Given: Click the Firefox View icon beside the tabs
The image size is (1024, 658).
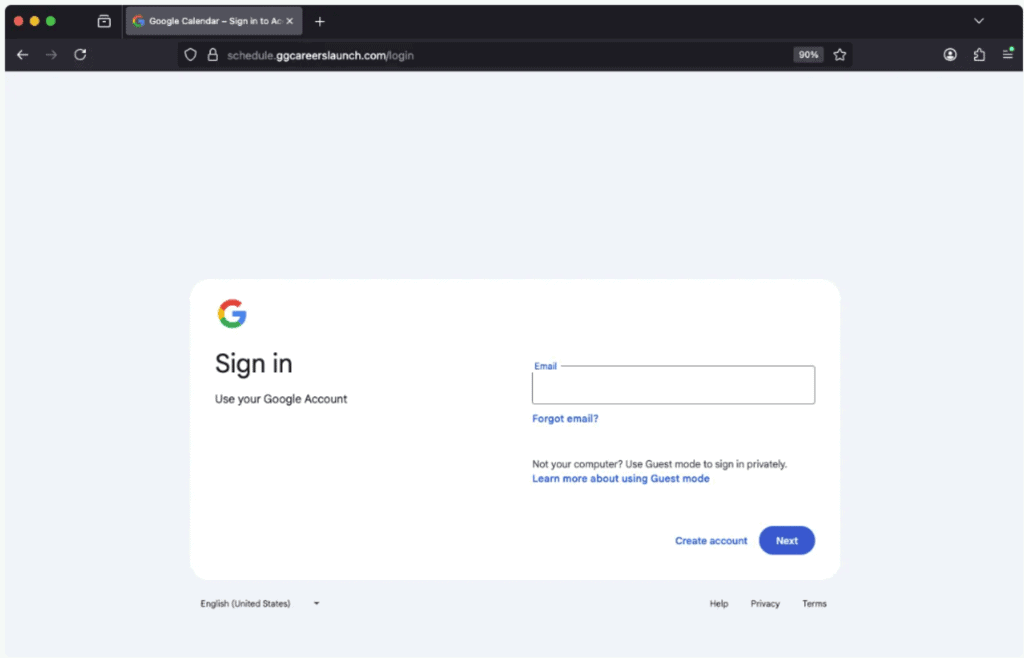Looking at the screenshot, I should point(104,21).
